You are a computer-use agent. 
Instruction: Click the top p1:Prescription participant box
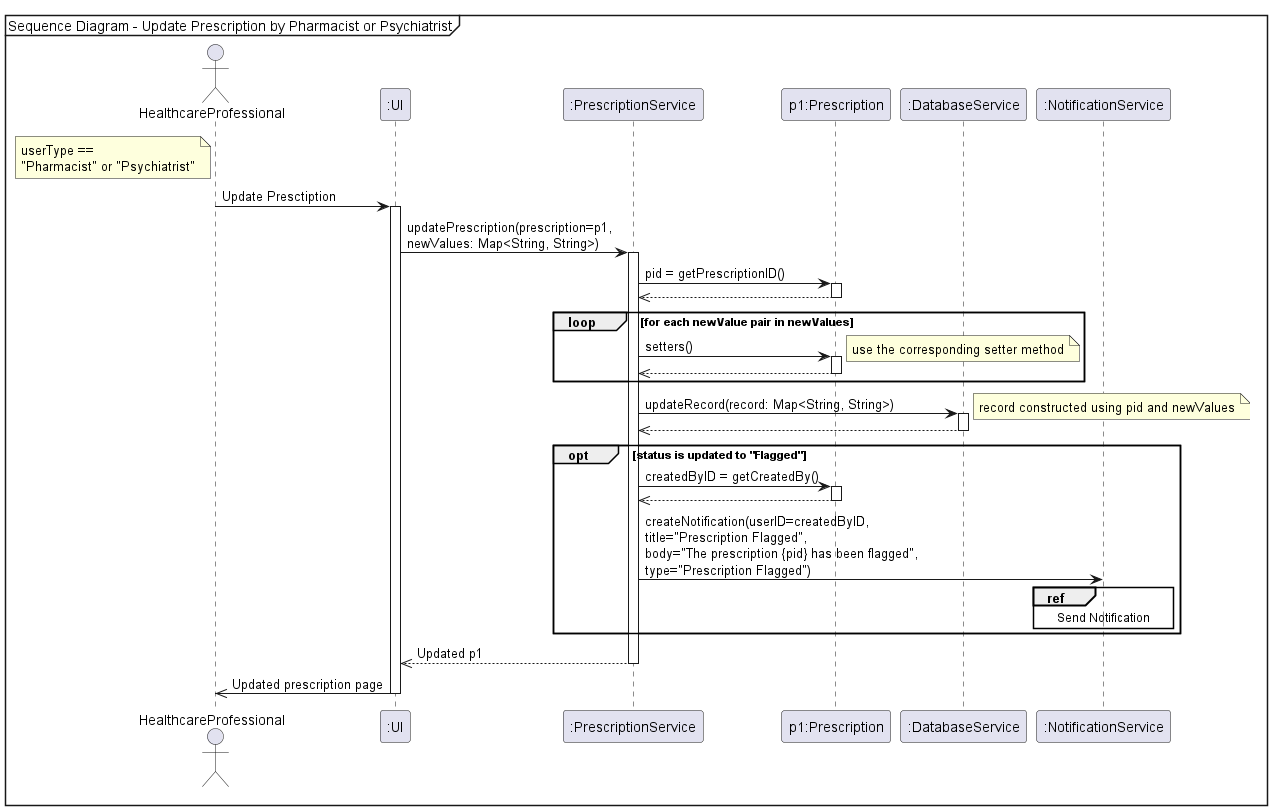[x=836, y=104]
